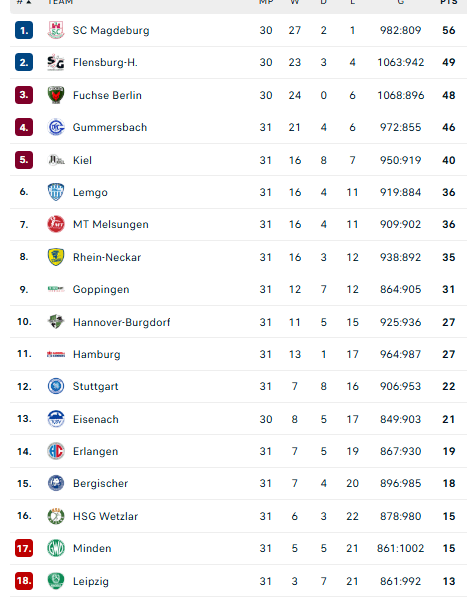This screenshot has height=599, width=467.
Task: Click the Erlangen HC logo
Action: (x=56, y=451)
